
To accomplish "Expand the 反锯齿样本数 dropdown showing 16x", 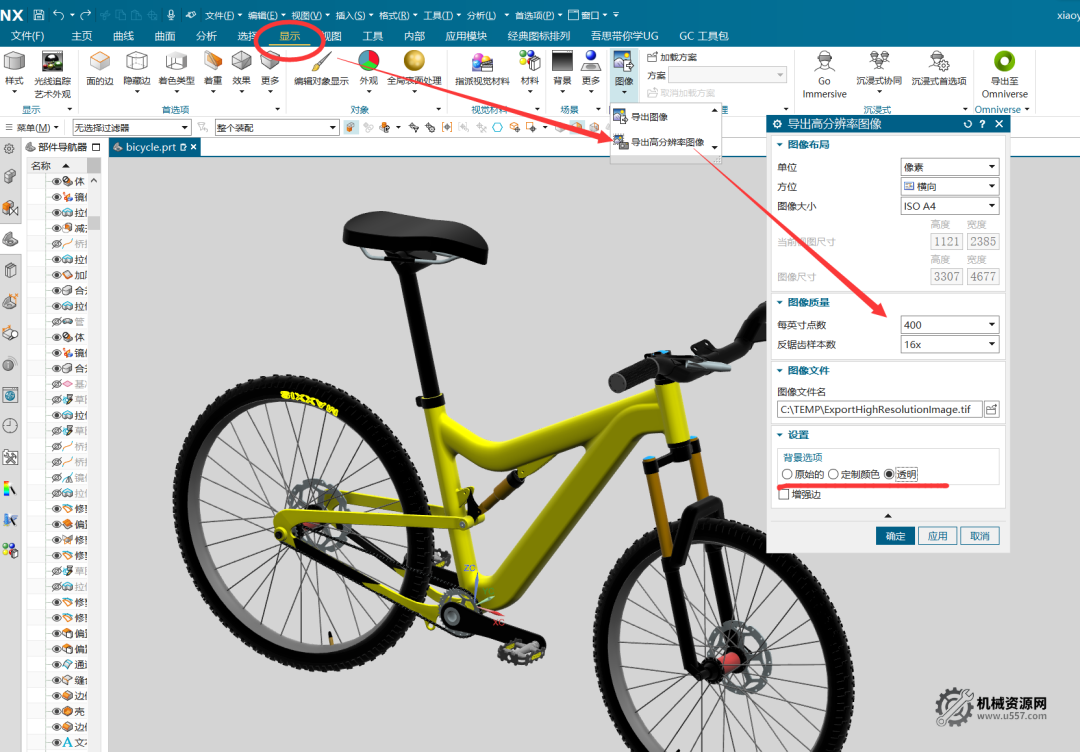I will point(949,345).
